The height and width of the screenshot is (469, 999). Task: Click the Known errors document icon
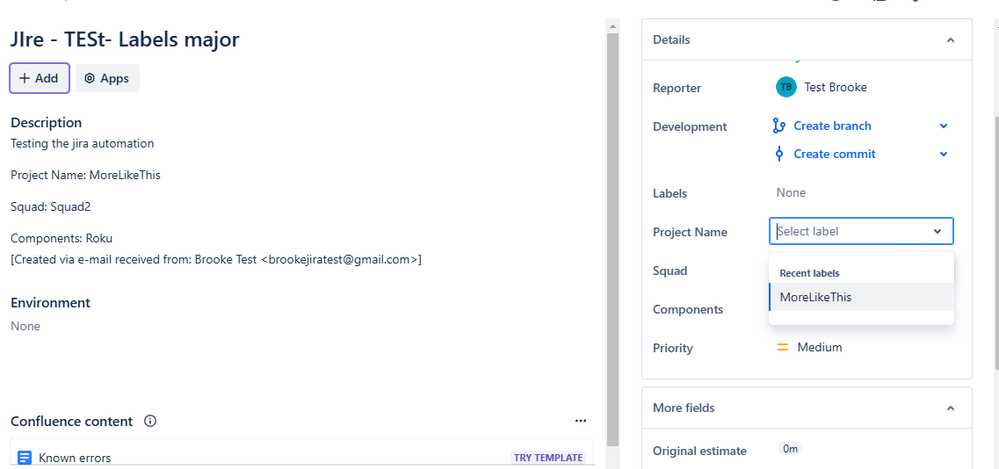25,458
